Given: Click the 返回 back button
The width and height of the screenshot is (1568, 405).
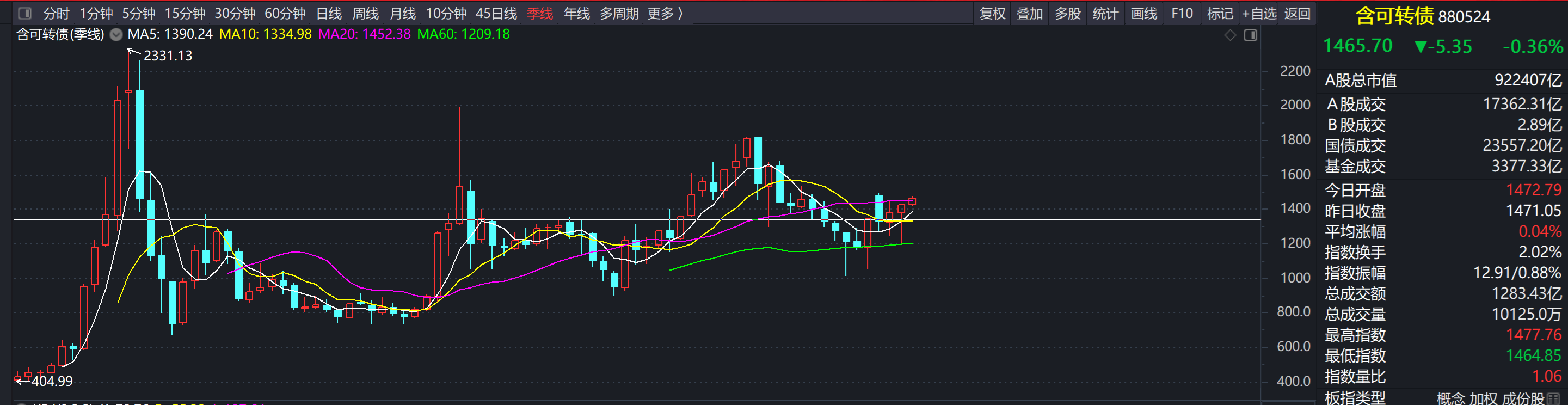Looking at the screenshot, I should tap(1297, 14).
